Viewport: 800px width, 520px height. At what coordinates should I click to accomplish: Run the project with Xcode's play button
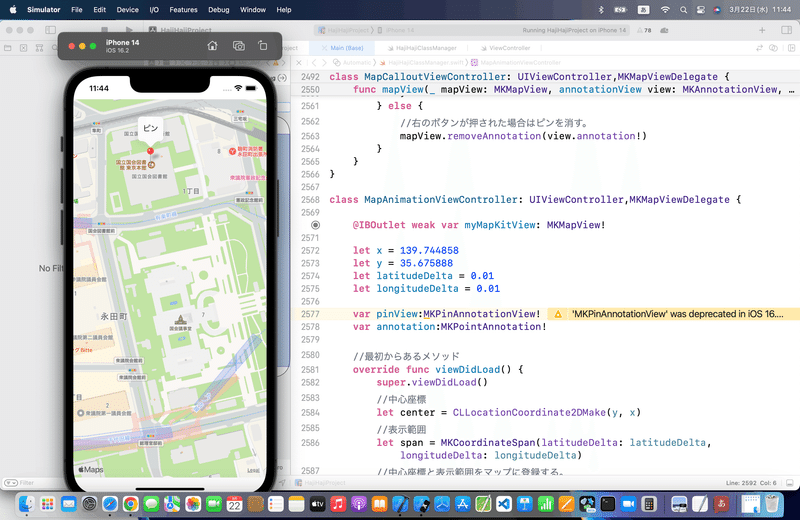(x=129, y=30)
